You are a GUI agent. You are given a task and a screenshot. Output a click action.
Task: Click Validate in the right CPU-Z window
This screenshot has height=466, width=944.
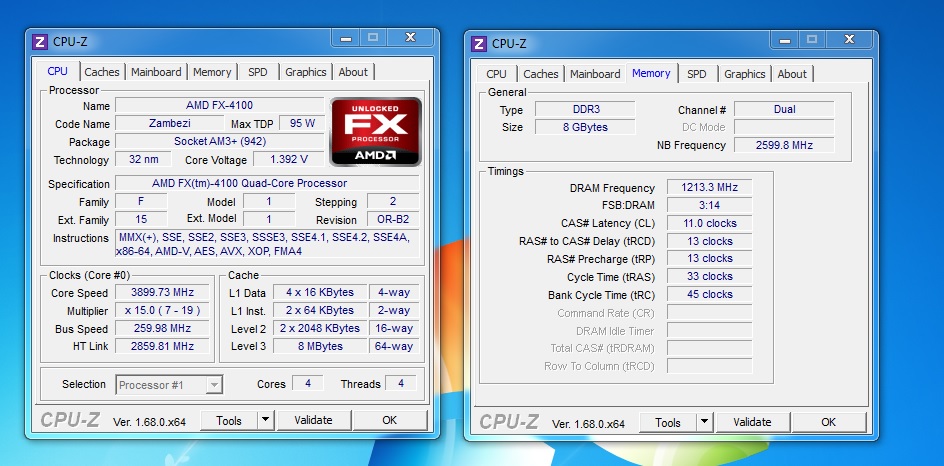[x=753, y=422]
